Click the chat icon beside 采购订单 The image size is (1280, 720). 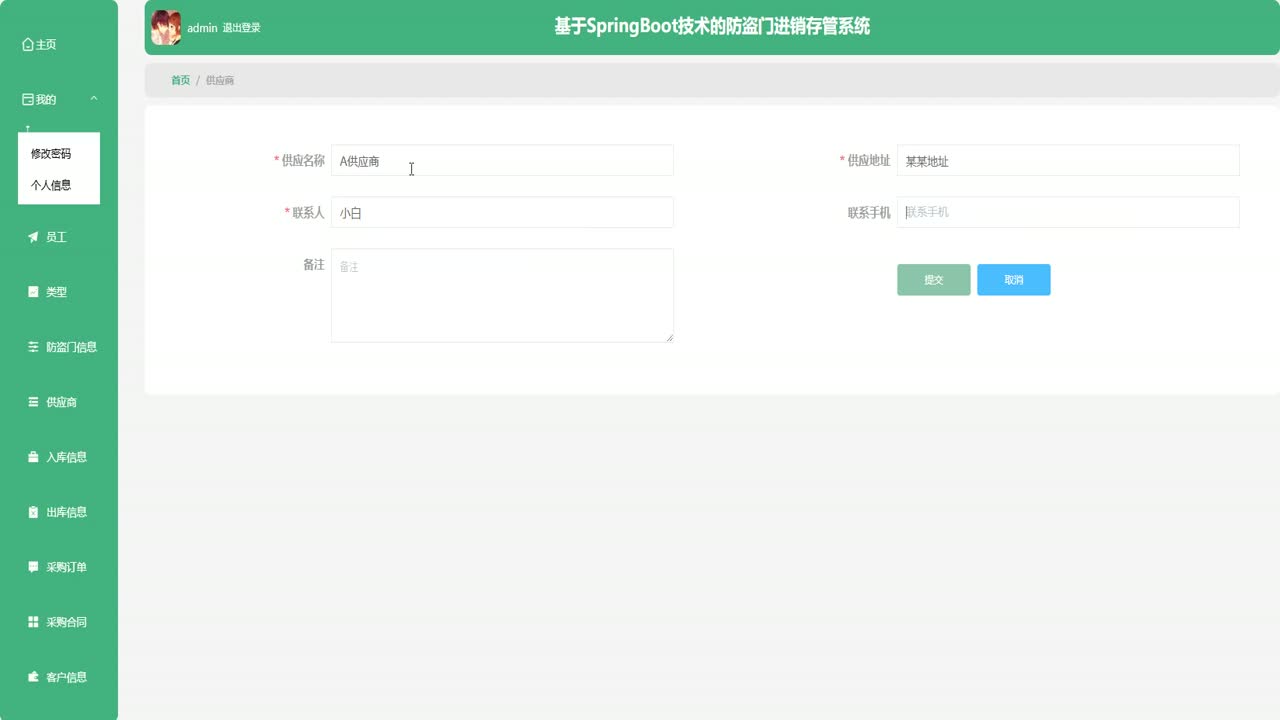click(33, 567)
